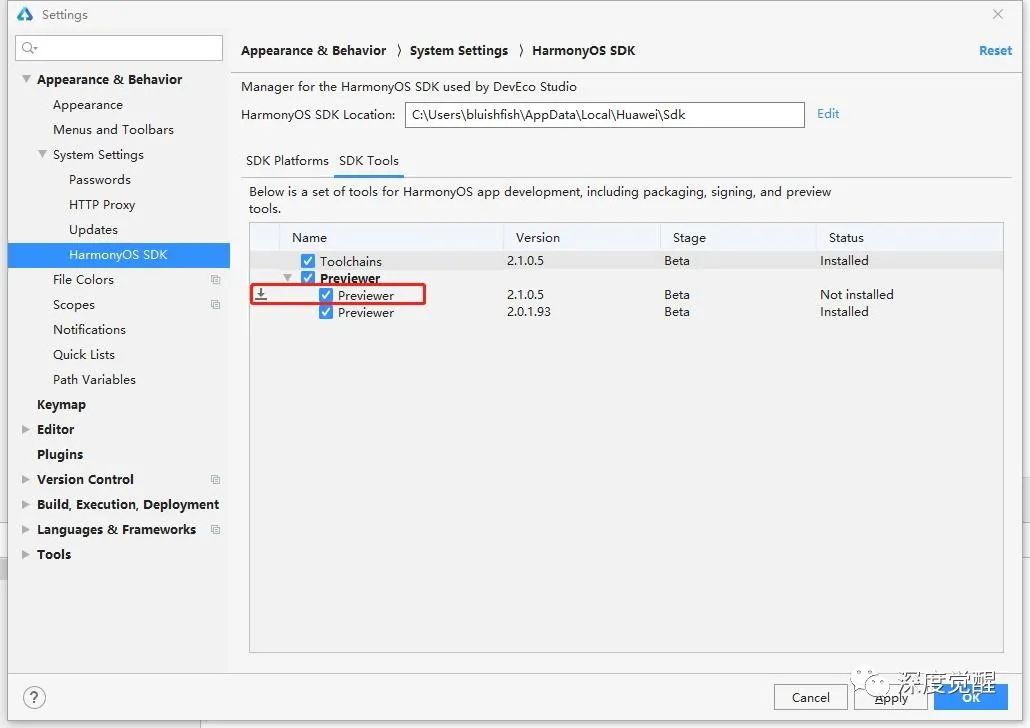
Task: Open Scopes settings
Action: [74, 305]
